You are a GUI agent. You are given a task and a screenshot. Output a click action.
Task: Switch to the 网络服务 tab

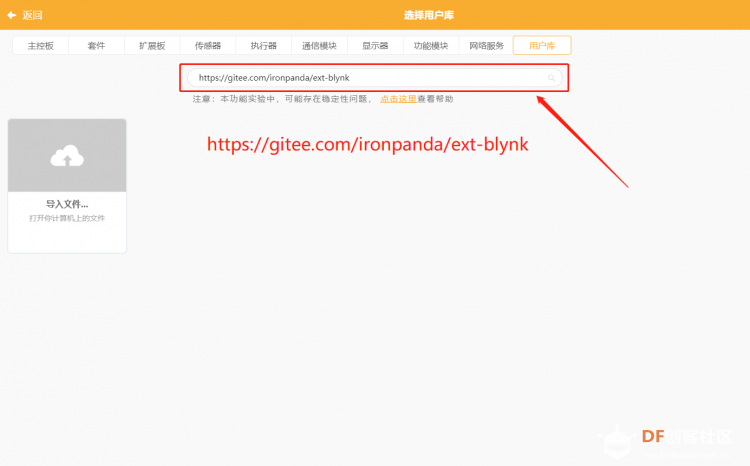tap(486, 45)
